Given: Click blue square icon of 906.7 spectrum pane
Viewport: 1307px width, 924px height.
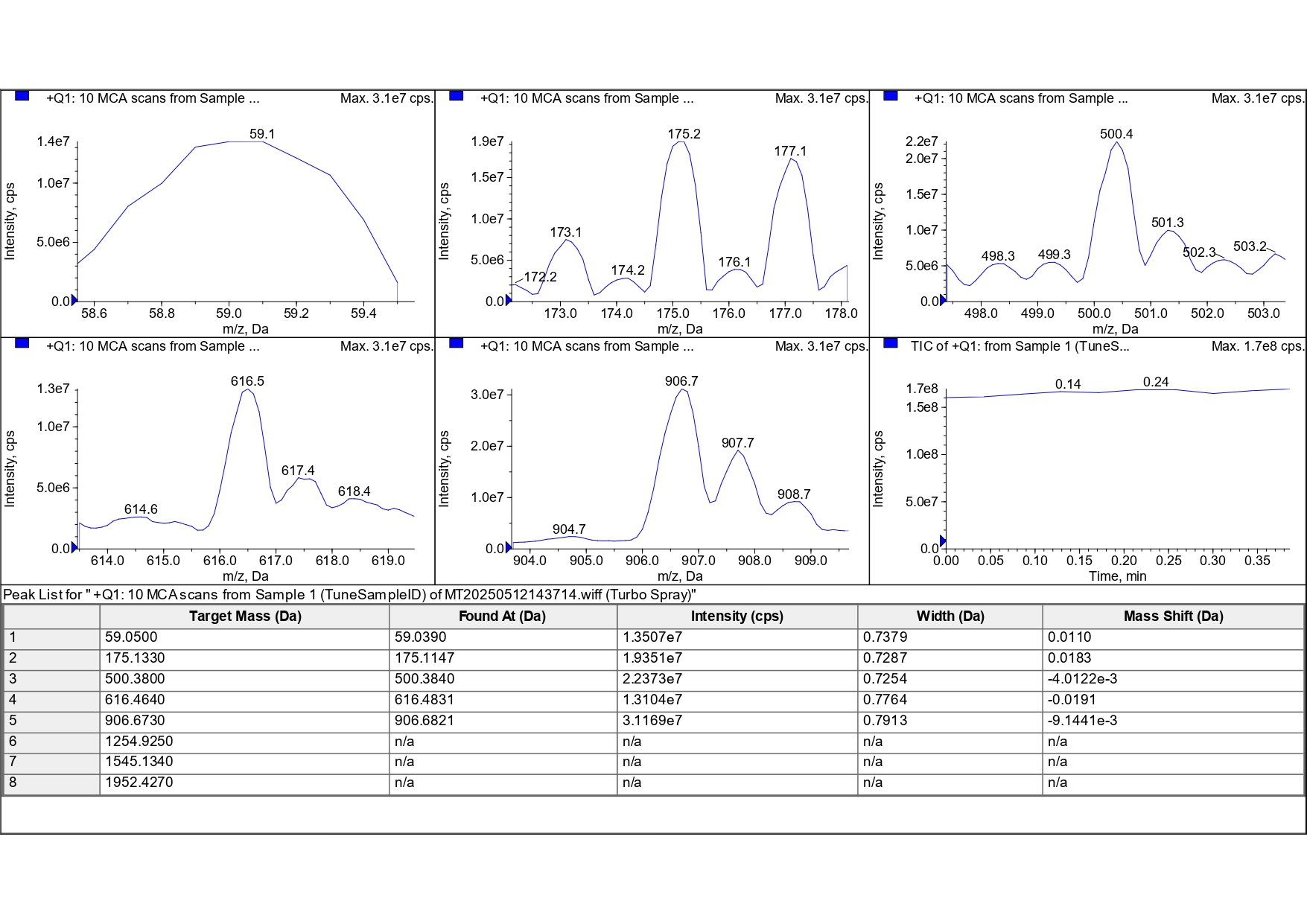Looking at the screenshot, I should pos(457,343).
